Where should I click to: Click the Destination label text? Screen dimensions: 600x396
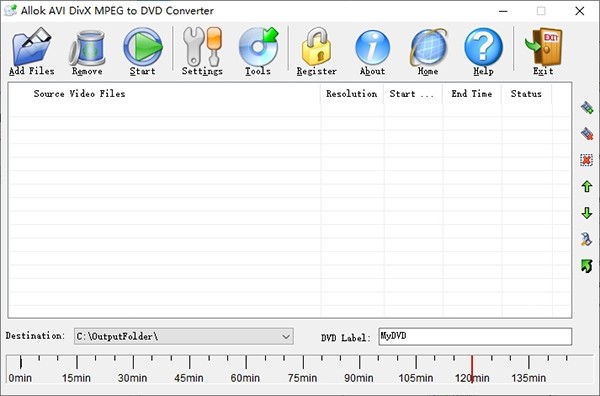pyautogui.click(x=35, y=336)
